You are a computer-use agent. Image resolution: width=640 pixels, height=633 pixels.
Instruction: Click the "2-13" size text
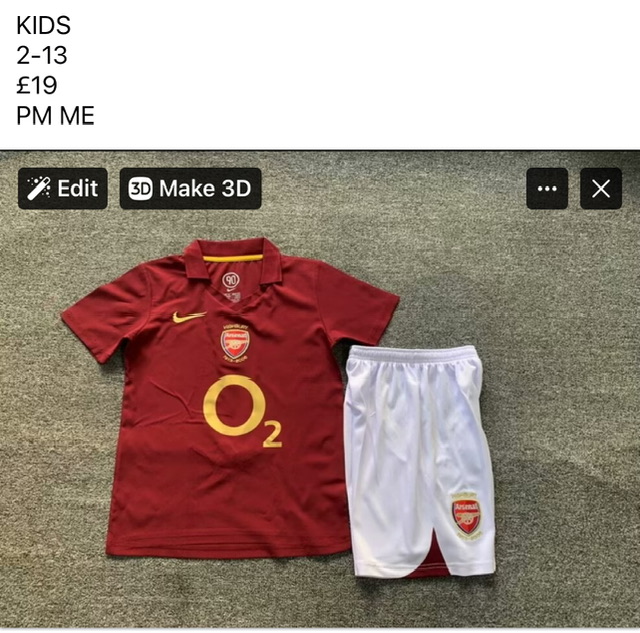click(x=44, y=55)
